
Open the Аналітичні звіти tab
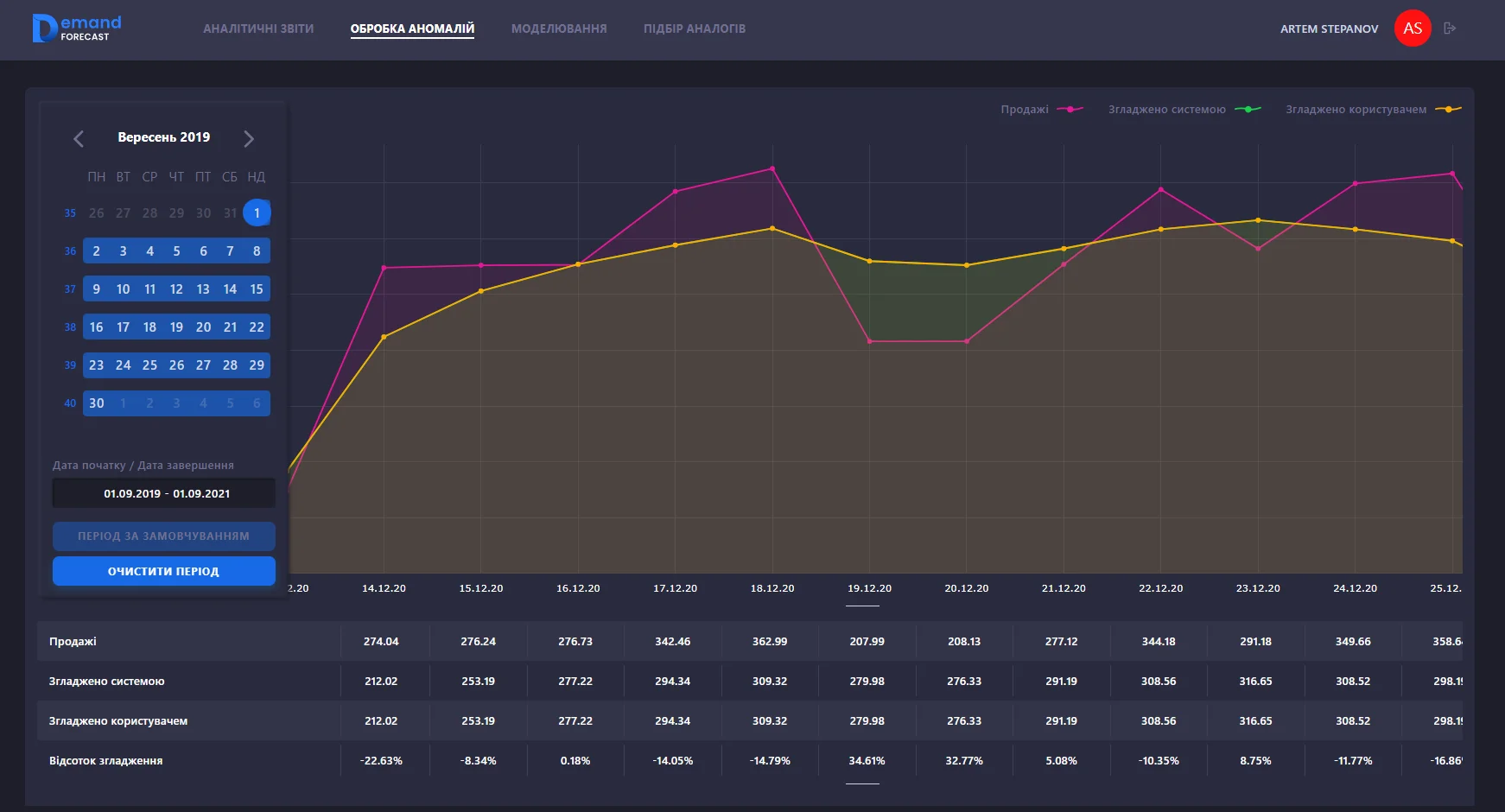[x=258, y=29]
